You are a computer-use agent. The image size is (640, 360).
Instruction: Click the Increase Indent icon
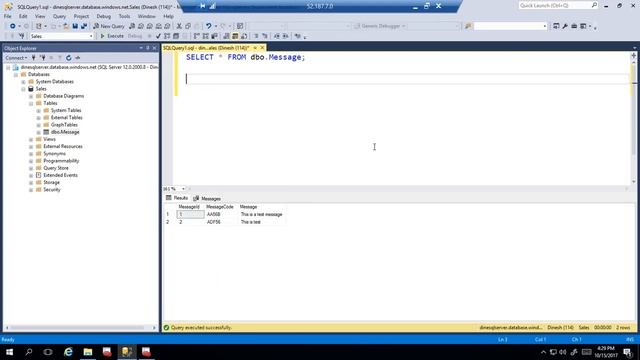coord(286,36)
